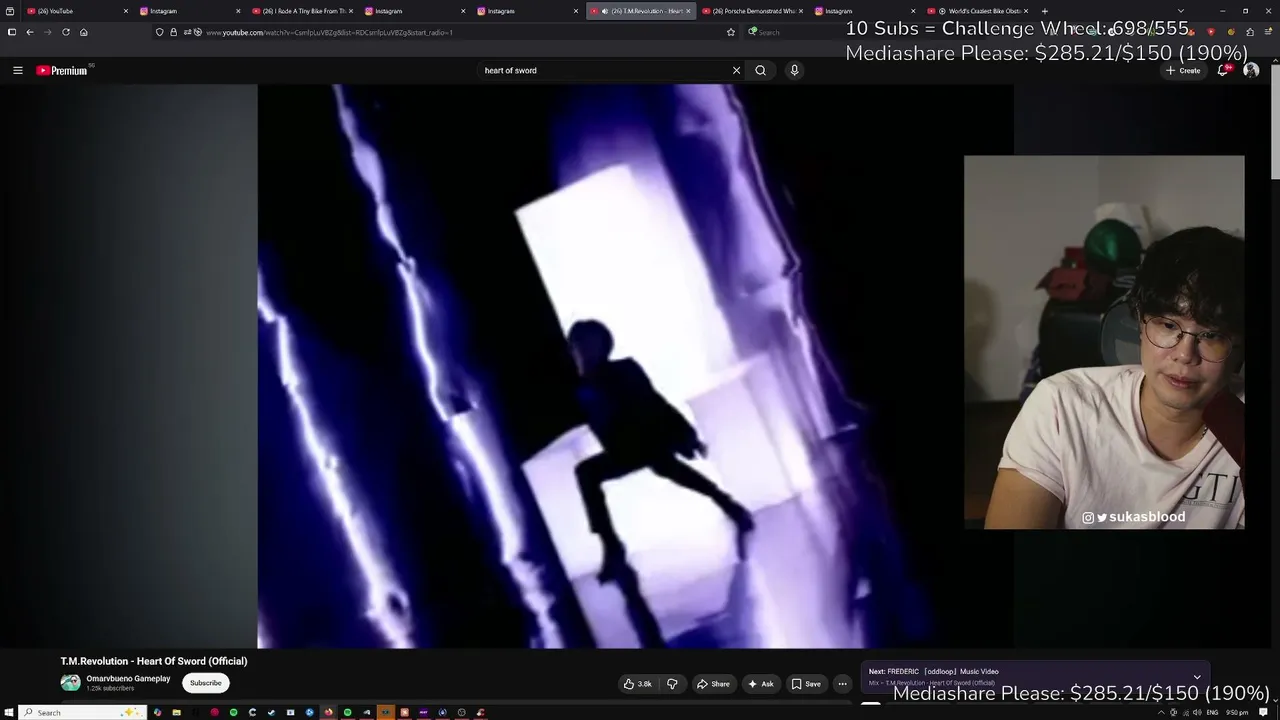Viewport: 1280px width, 720px height.
Task: Start voice search with the microphone
Action: pyautogui.click(x=794, y=70)
